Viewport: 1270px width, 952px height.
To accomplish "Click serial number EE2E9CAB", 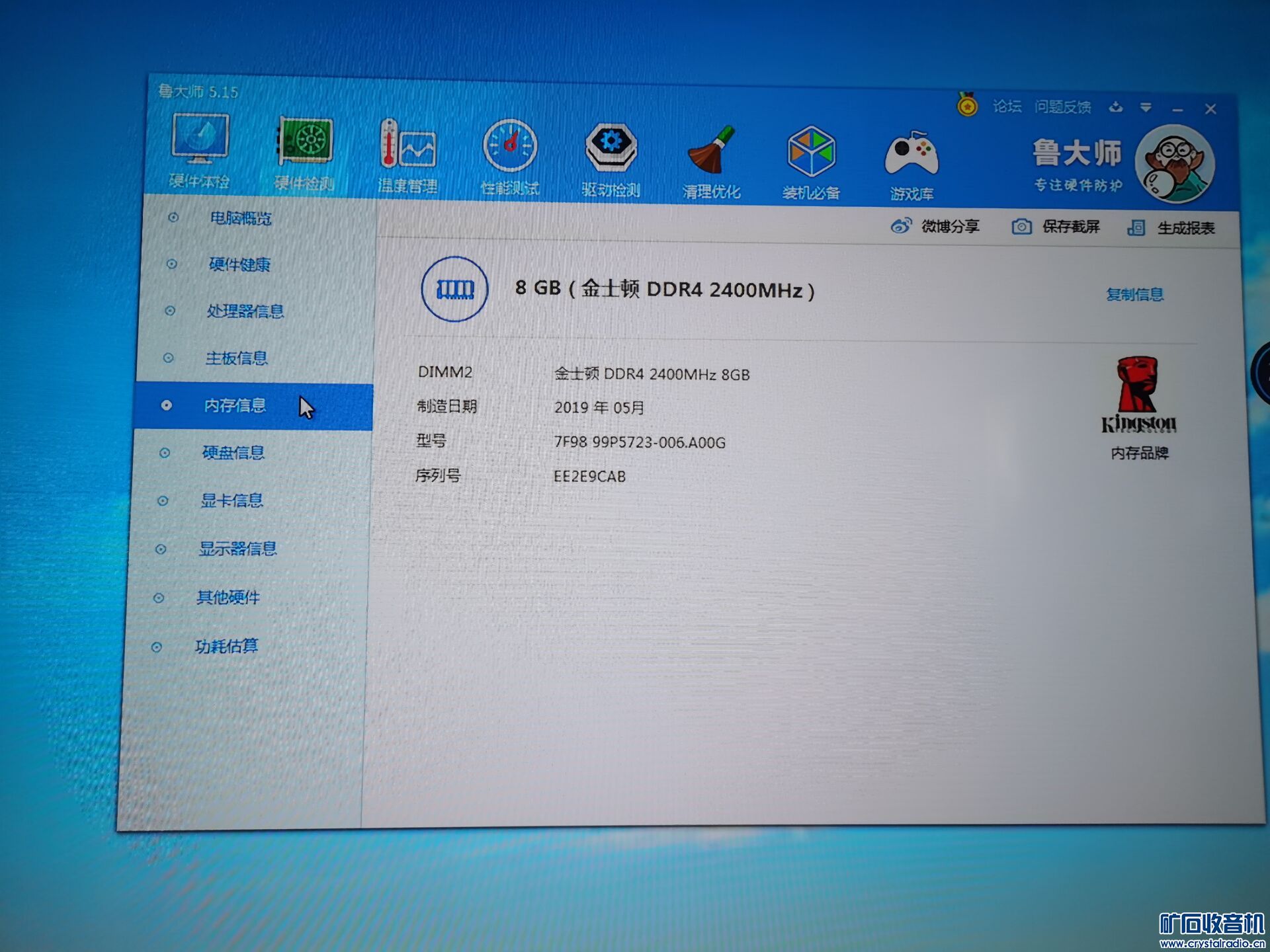I will 589,476.
